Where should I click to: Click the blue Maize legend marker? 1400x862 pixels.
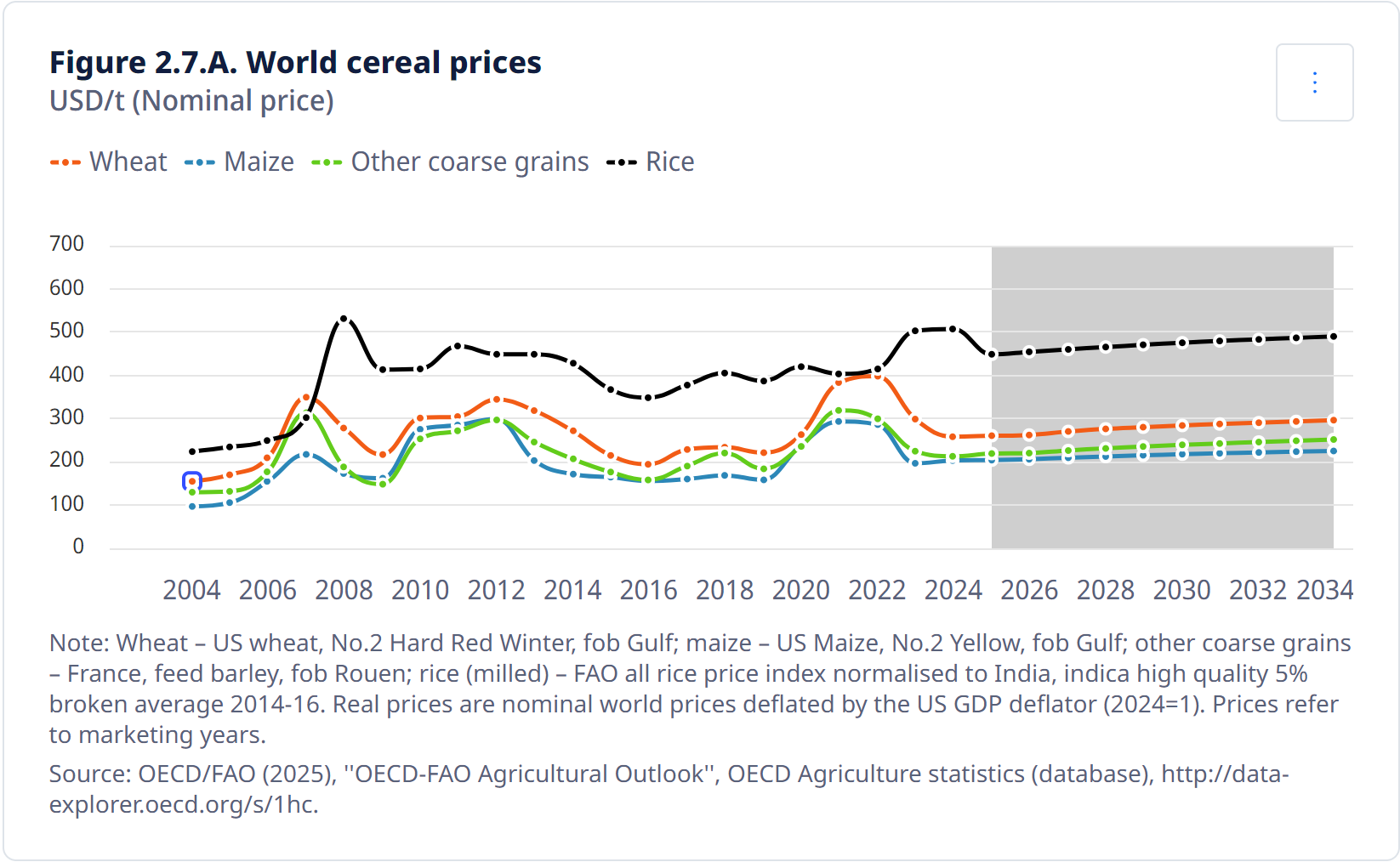[199, 161]
